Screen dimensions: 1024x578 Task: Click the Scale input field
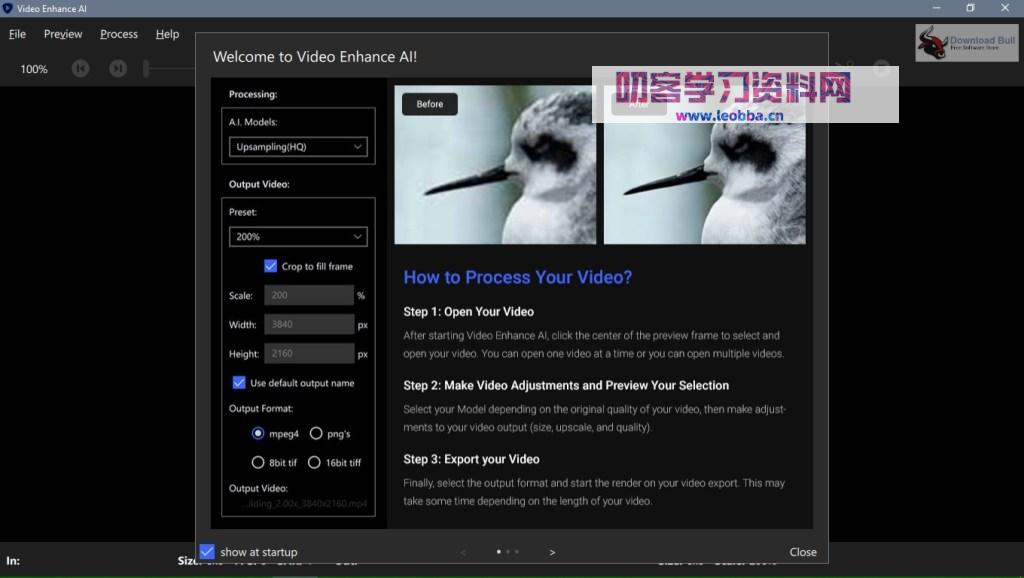(x=309, y=295)
